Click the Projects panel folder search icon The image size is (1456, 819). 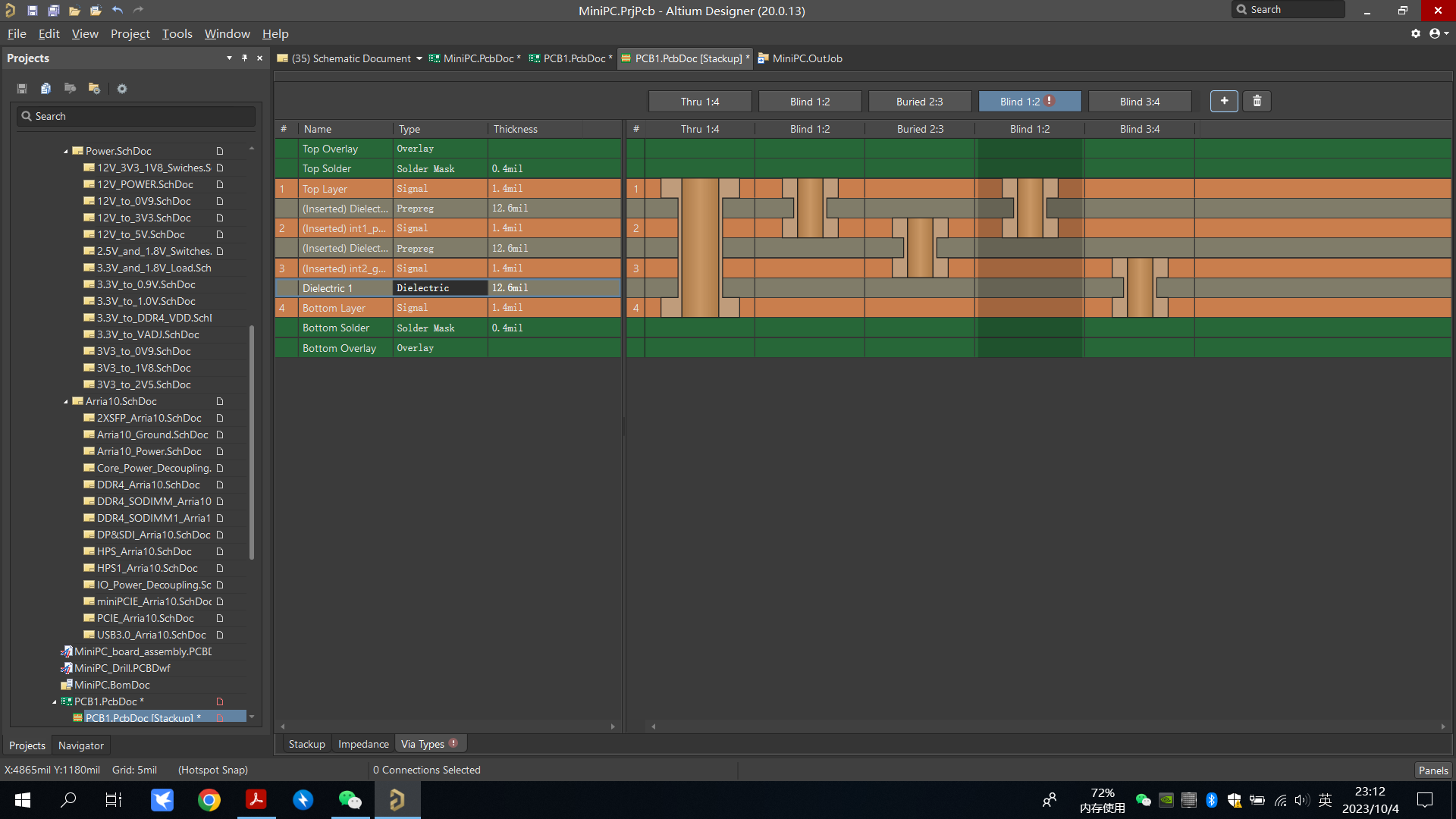pos(70,89)
